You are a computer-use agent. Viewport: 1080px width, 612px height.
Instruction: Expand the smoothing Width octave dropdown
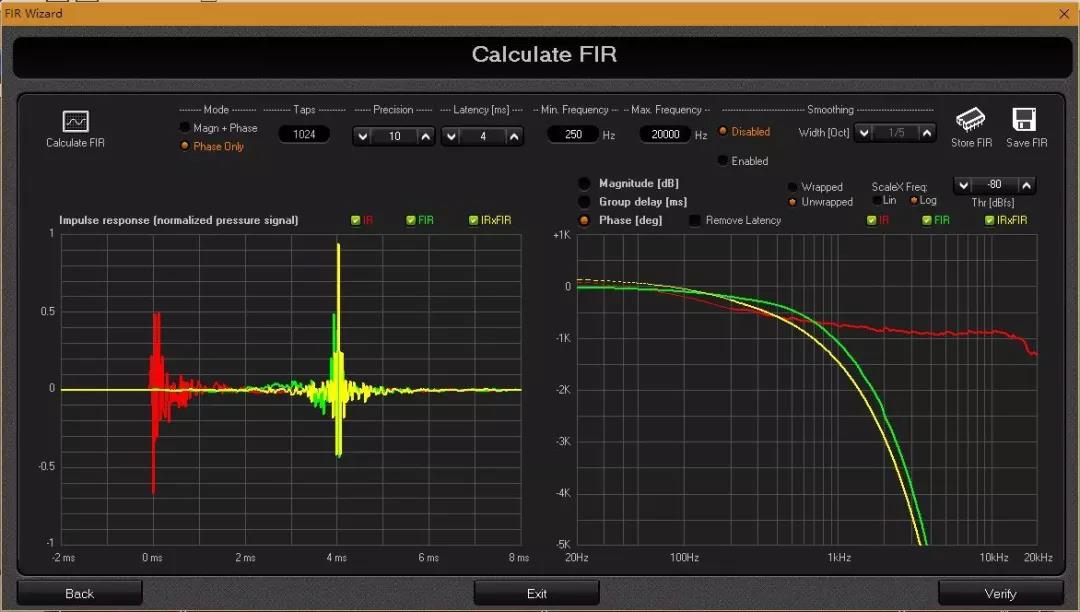(x=864, y=133)
